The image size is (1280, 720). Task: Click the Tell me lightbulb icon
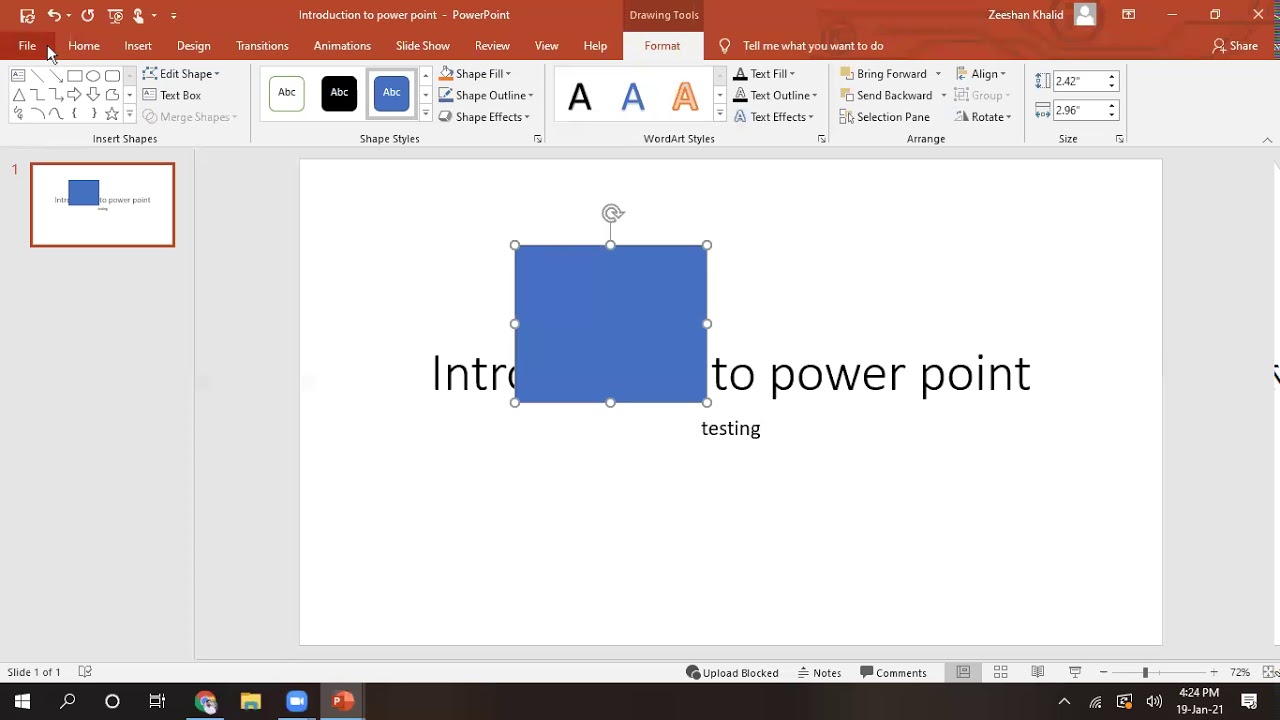tap(724, 46)
